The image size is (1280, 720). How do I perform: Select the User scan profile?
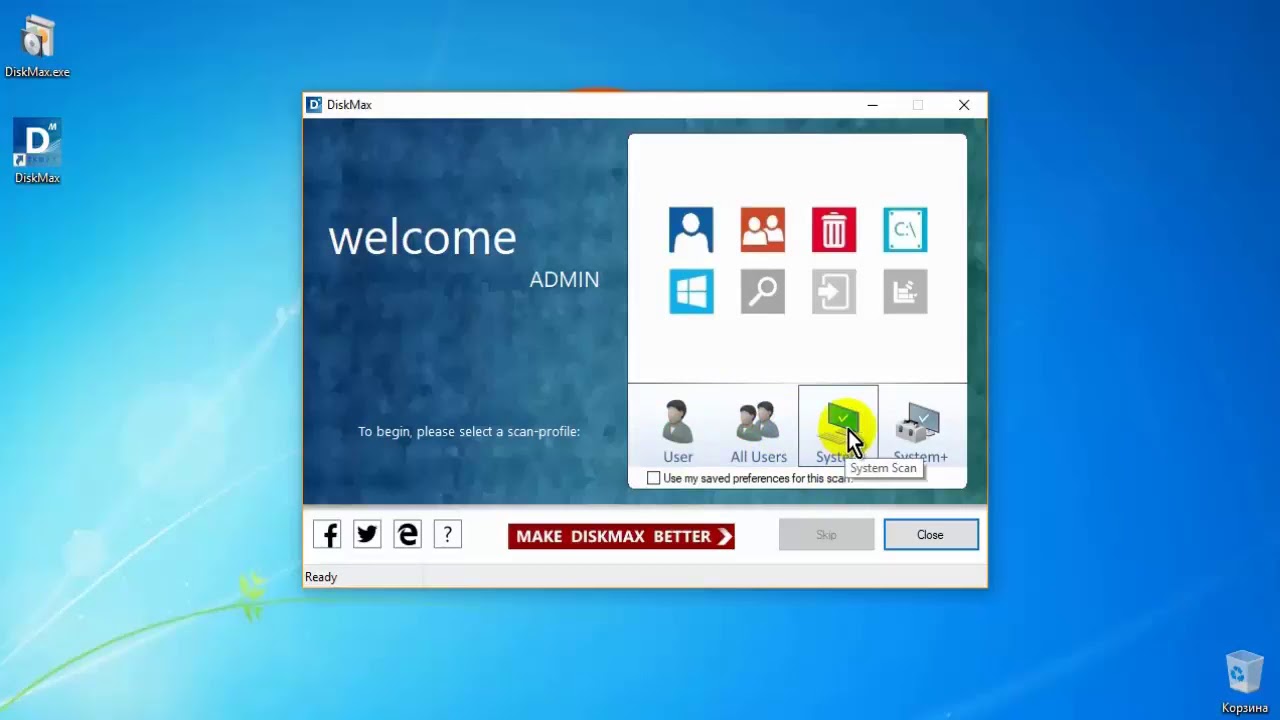click(x=678, y=431)
